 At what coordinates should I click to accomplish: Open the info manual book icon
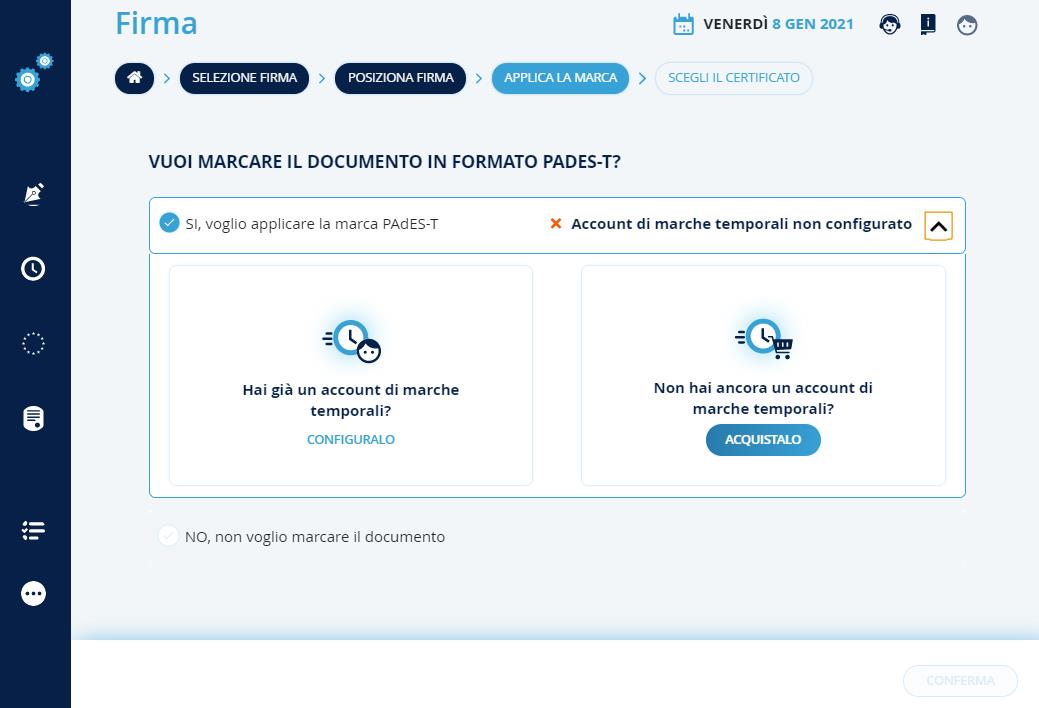pyautogui.click(x=928, y=25)
